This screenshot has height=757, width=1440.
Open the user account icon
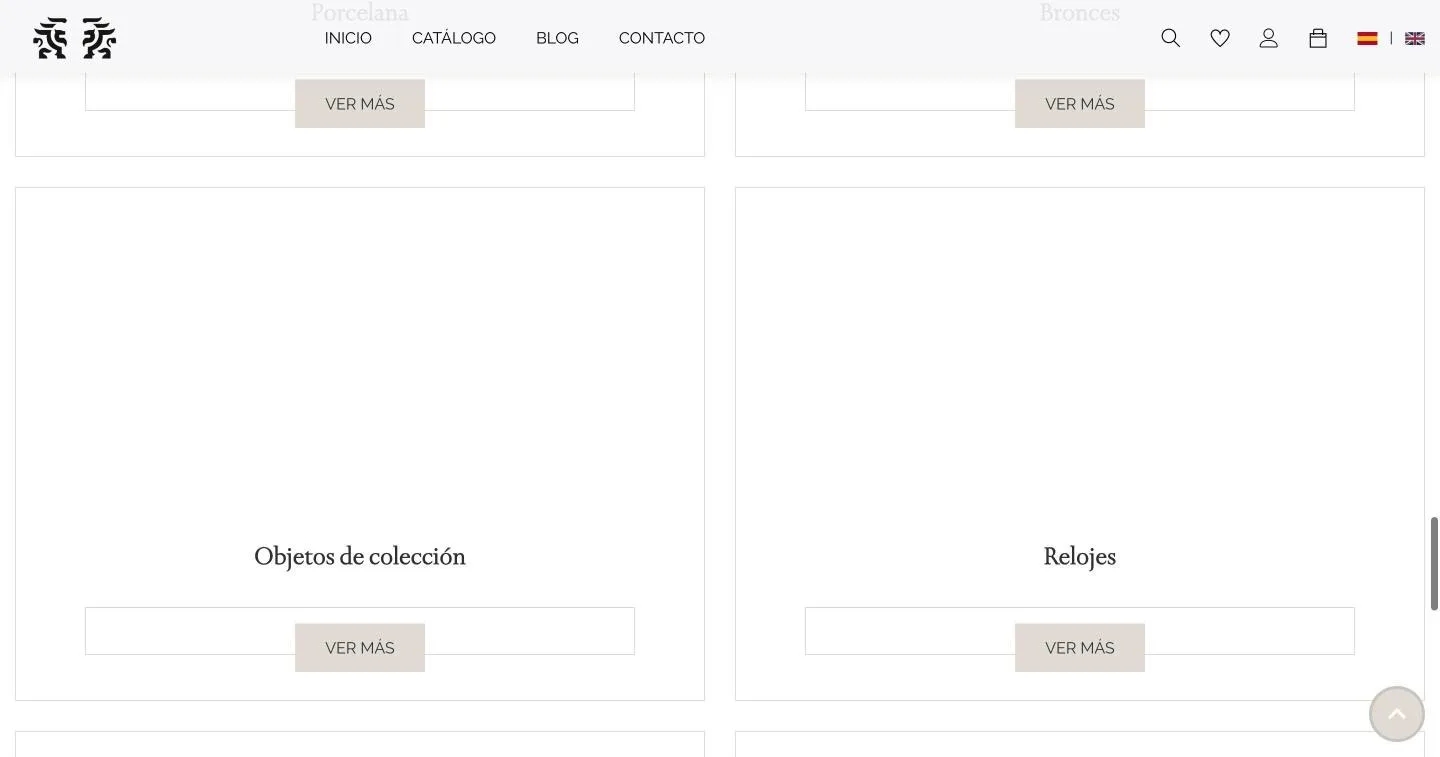tap(1269, 38)
